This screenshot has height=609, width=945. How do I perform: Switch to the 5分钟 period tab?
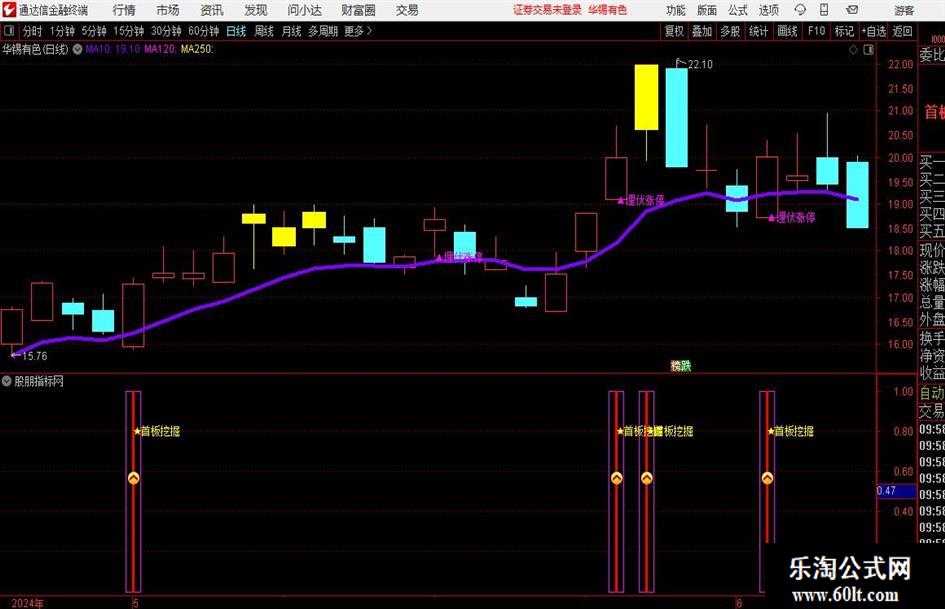click(93, 31)
